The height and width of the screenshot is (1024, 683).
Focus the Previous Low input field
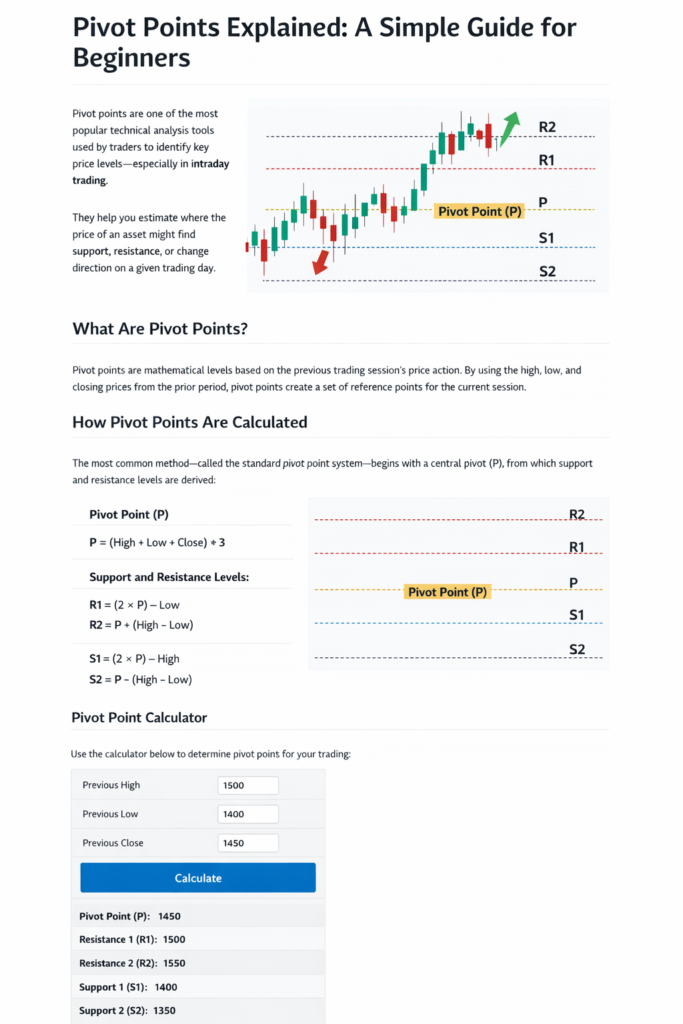pyautogui.click(x=248, y=814)
